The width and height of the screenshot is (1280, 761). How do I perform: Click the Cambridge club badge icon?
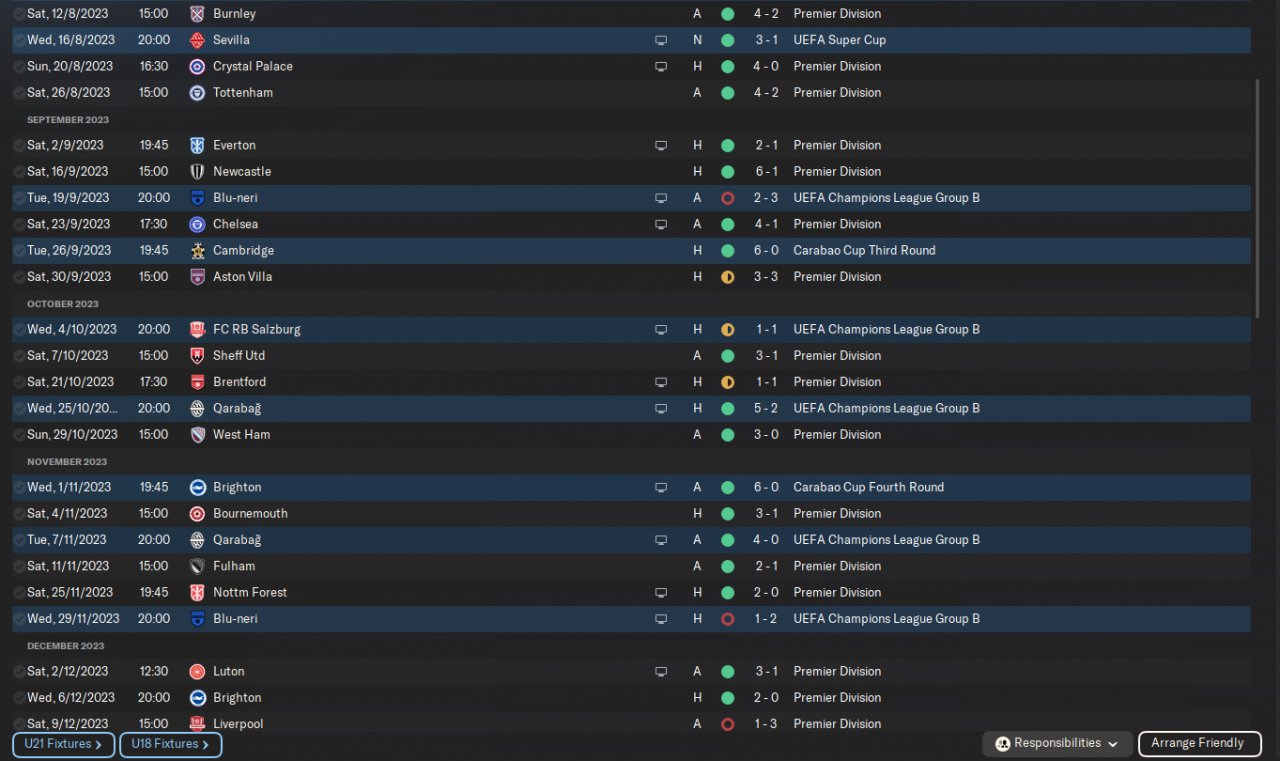[x=197, y=251]
